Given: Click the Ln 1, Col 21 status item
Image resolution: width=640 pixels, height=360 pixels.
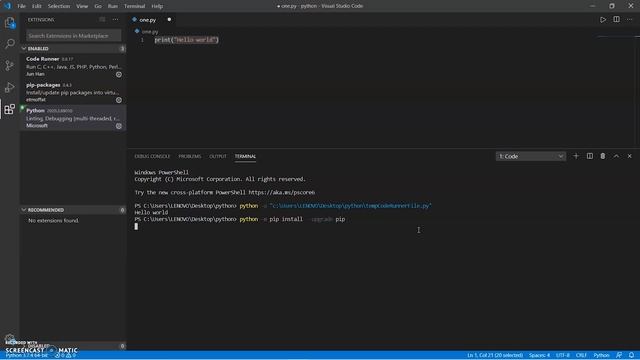Looking at the screenshot, I should (x=495, y=356).
